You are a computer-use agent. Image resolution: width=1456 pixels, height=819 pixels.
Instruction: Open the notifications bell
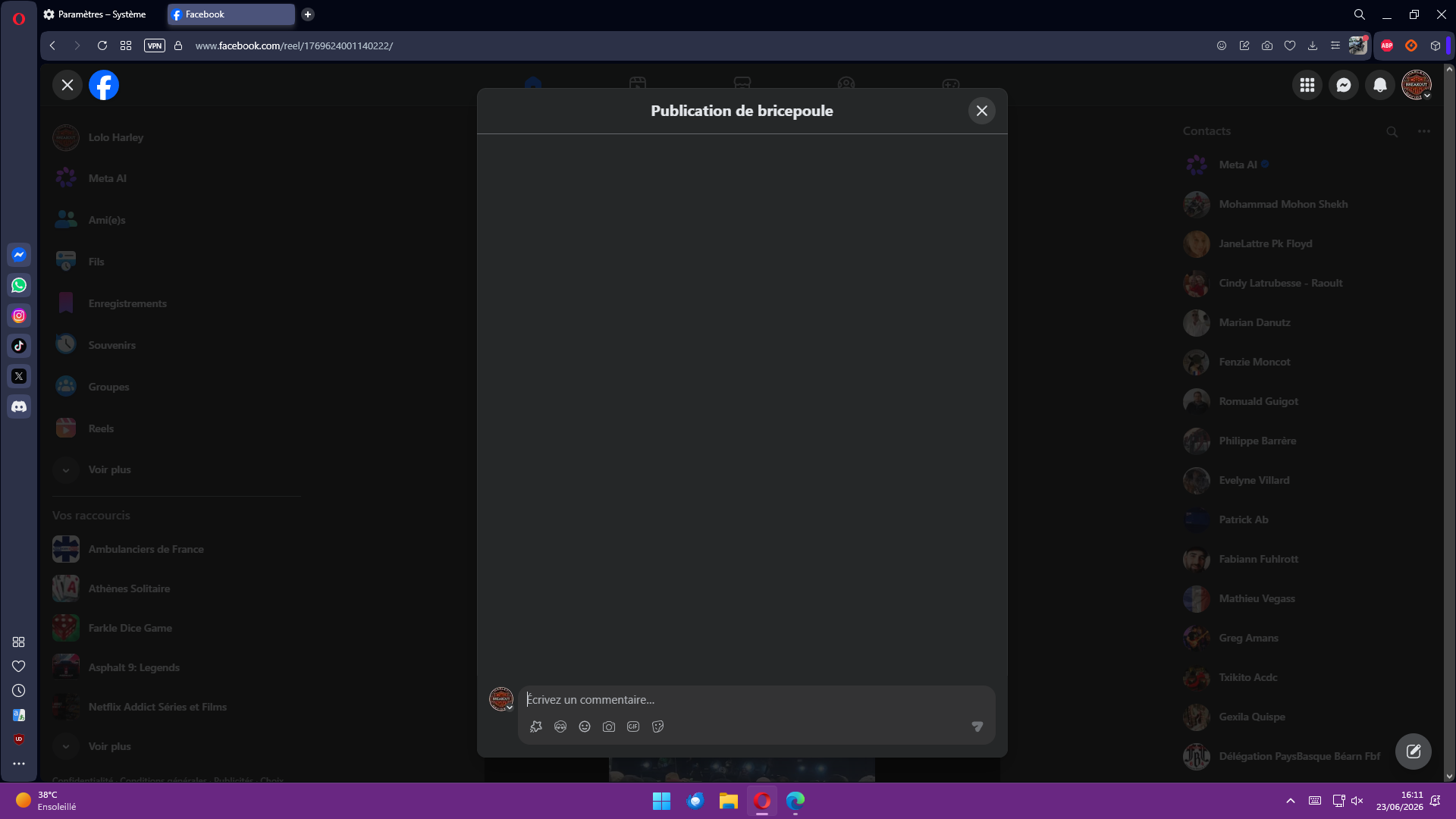(1380, 85)
